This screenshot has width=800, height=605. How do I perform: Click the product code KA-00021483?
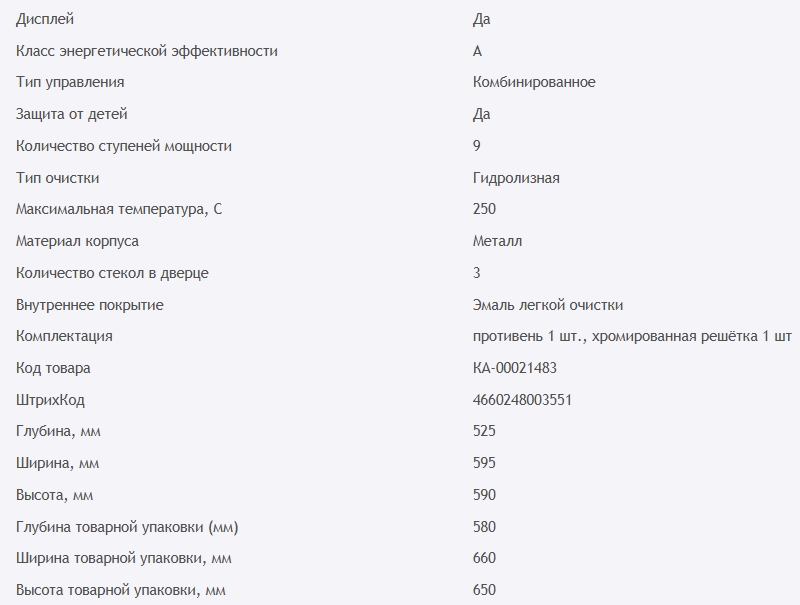(514, 368)
